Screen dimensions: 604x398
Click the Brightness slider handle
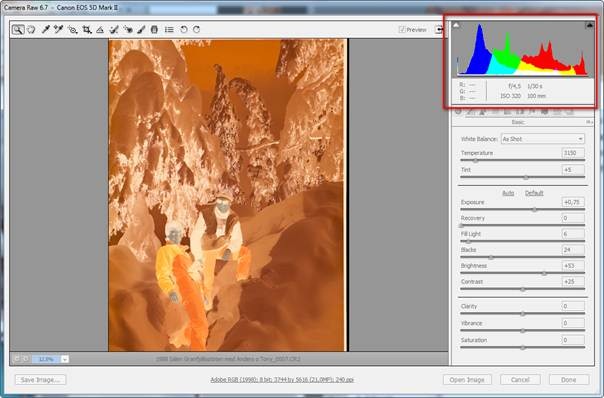coord(544,273)
